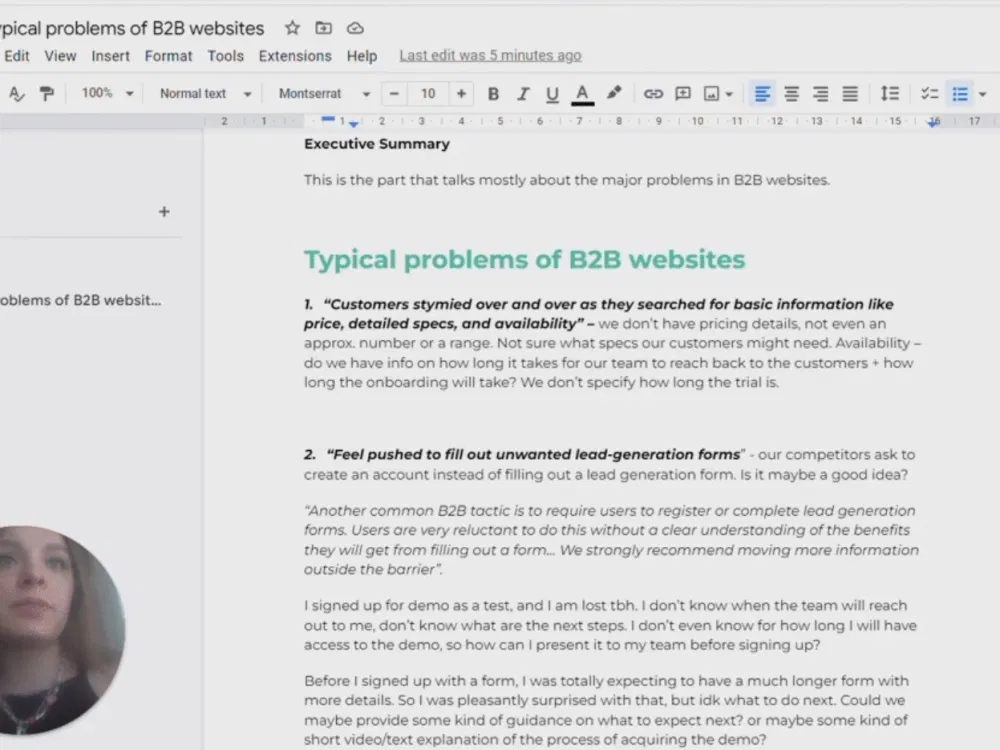This screenshot has width=1000, height=750.
Task: Open the text color picker
Action: coord(582,94)
